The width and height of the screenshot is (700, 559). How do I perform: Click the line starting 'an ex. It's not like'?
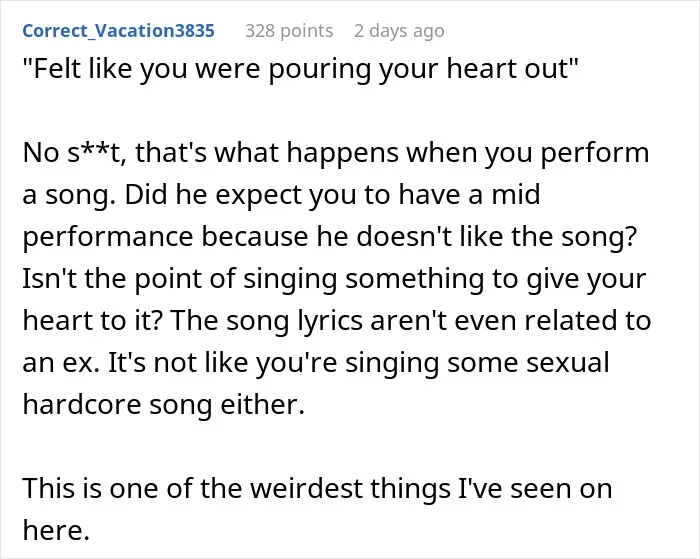(316, 363)
